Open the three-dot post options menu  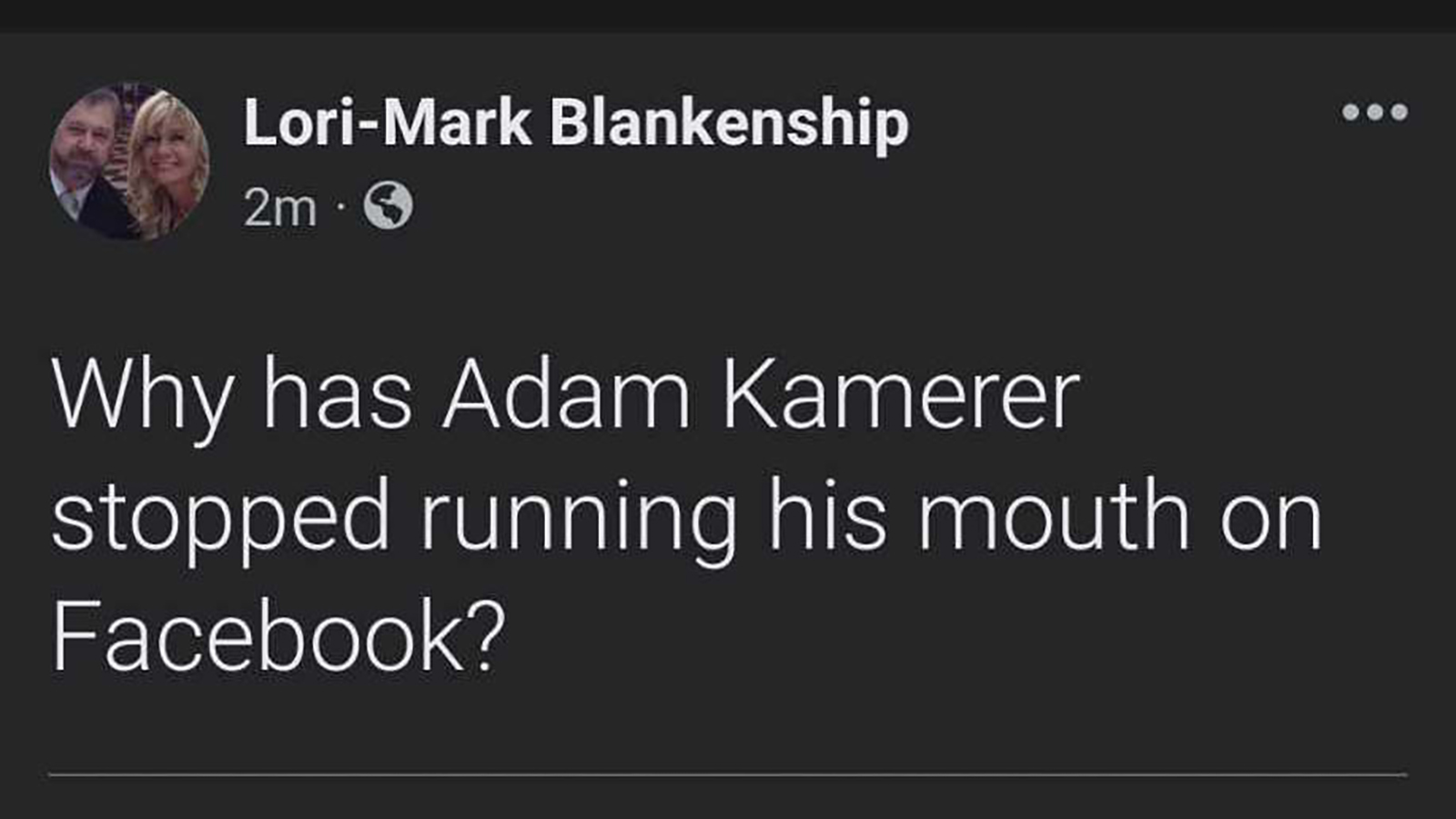pyautogui.click(x=1374, y=112)
